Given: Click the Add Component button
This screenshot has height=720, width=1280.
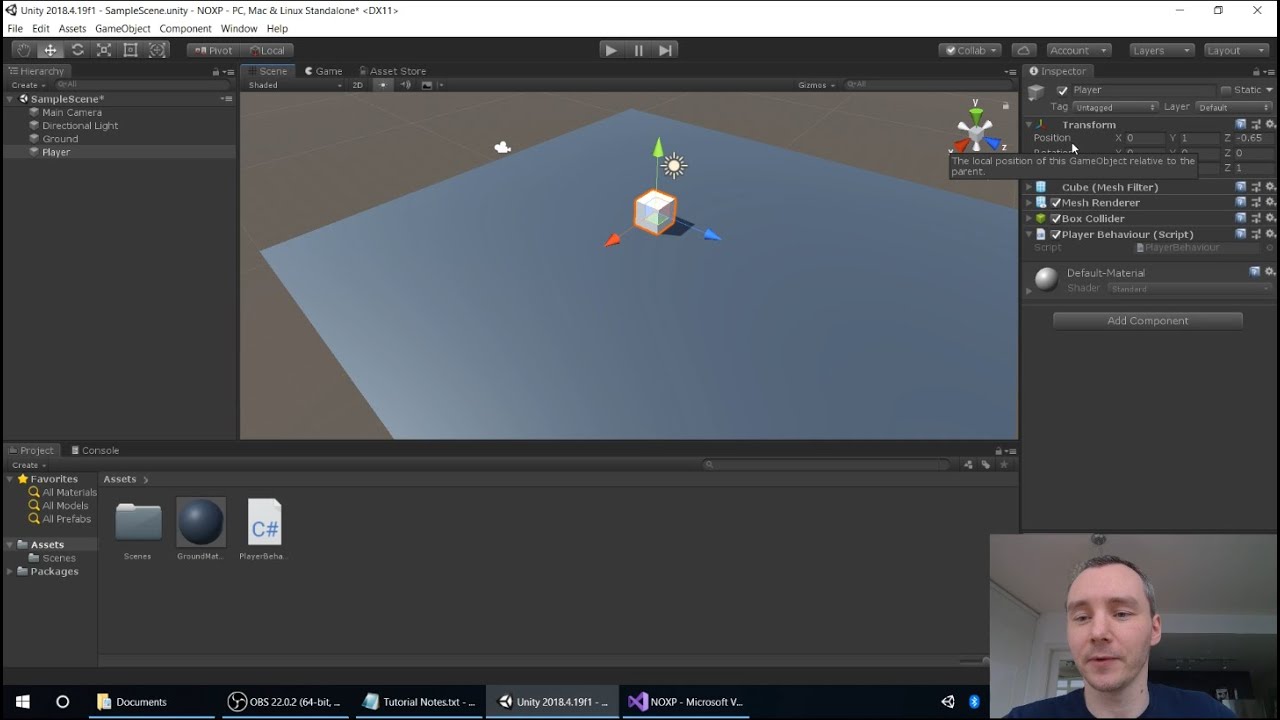Looking at the screenshot, I should [1147, 321].
